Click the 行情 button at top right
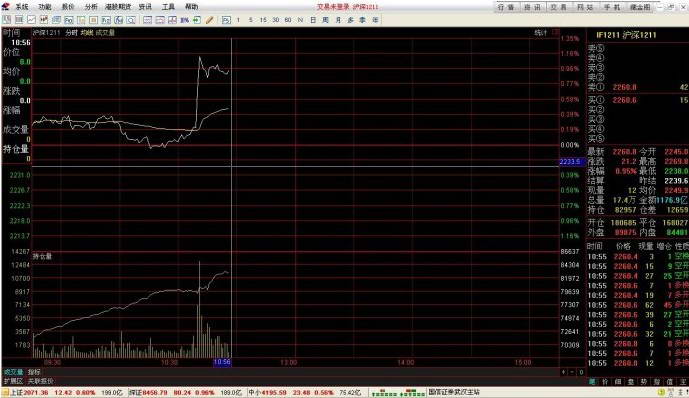Image resolution: width=689 pixels, height=398 pixels. coord(506,7)
